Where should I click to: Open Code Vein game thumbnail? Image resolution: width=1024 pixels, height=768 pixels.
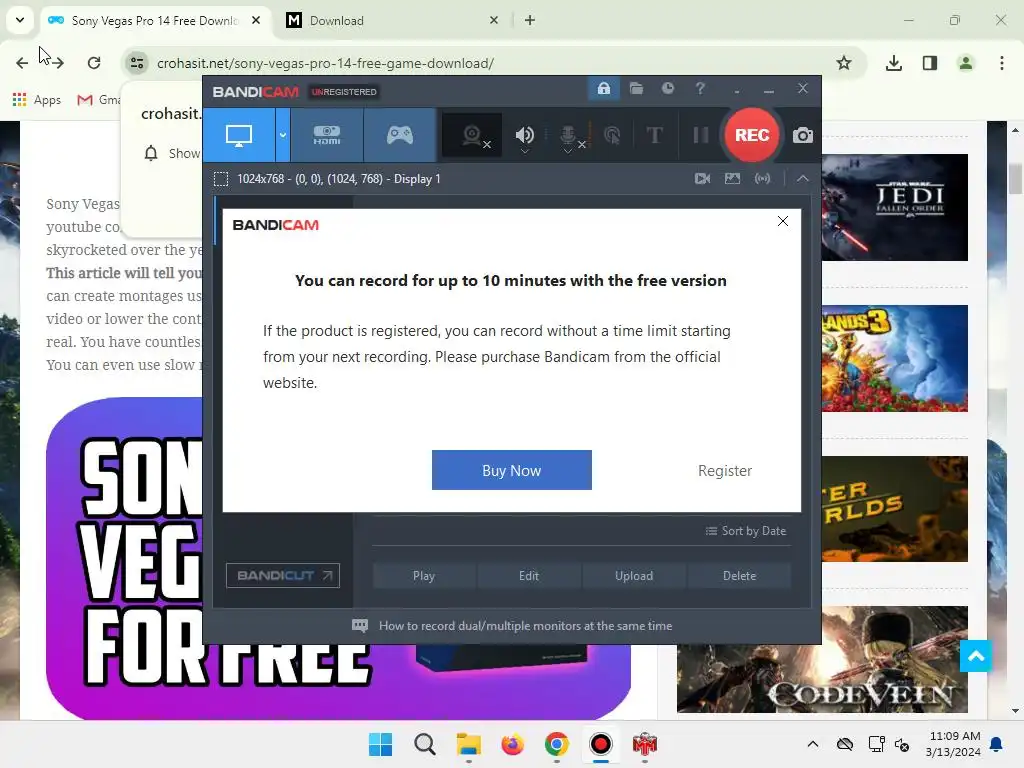822,659
